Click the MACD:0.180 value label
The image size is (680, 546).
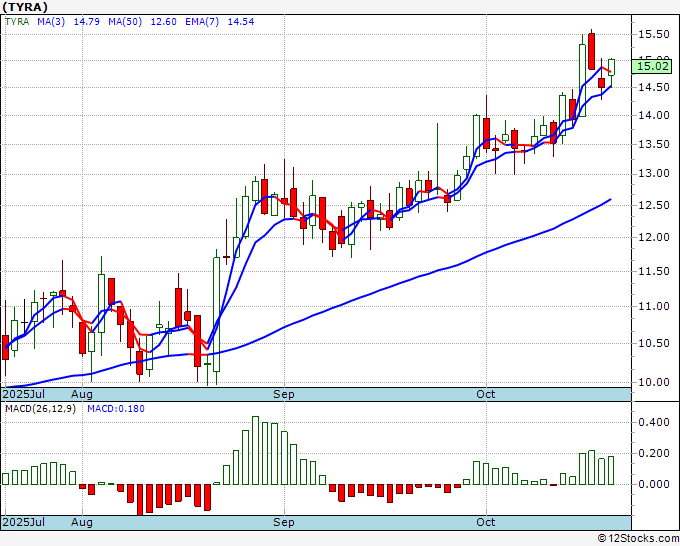pyautogui.click(x=116, y=409)
